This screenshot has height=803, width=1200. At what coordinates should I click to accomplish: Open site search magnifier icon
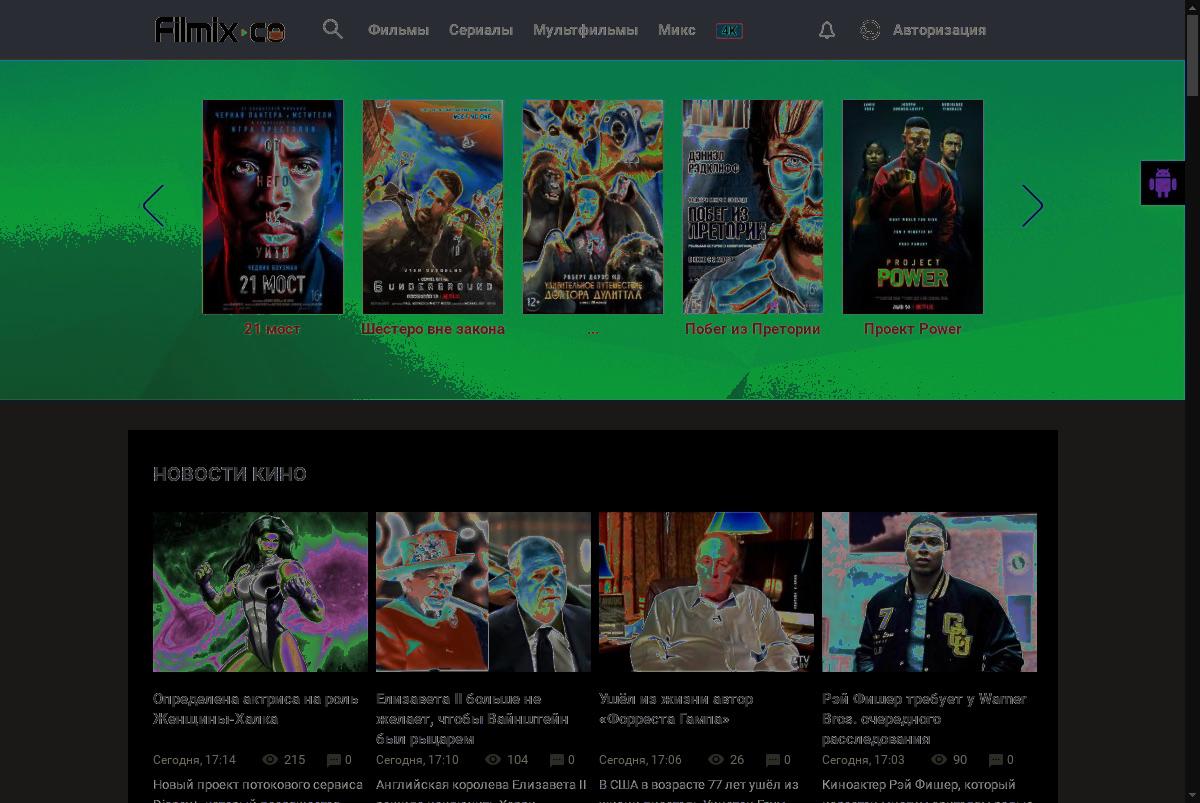tap(333, 29)
